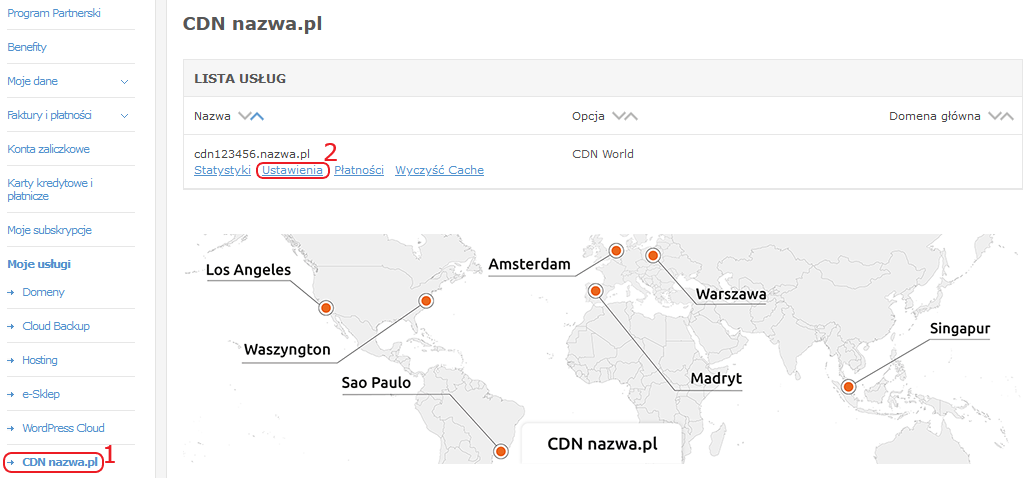Click the Warszawa map label

pos(731,294)
